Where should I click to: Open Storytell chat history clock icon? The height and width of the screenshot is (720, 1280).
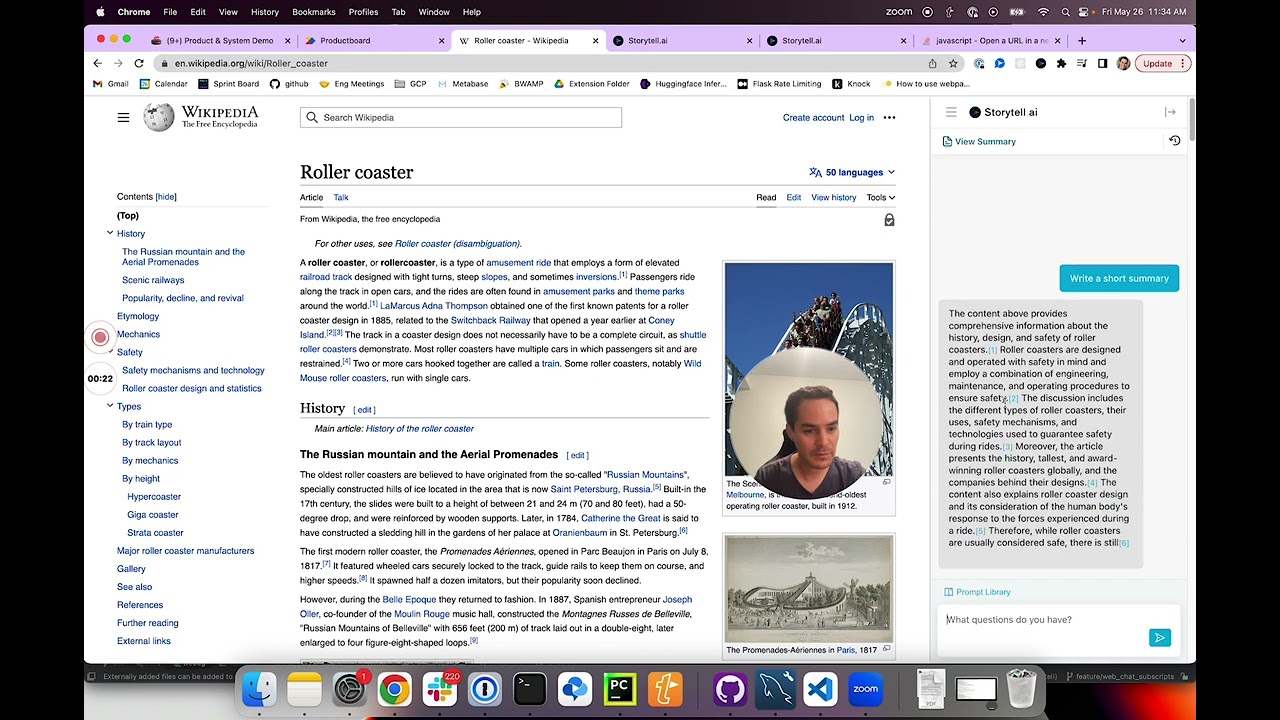pos(1175,141)
